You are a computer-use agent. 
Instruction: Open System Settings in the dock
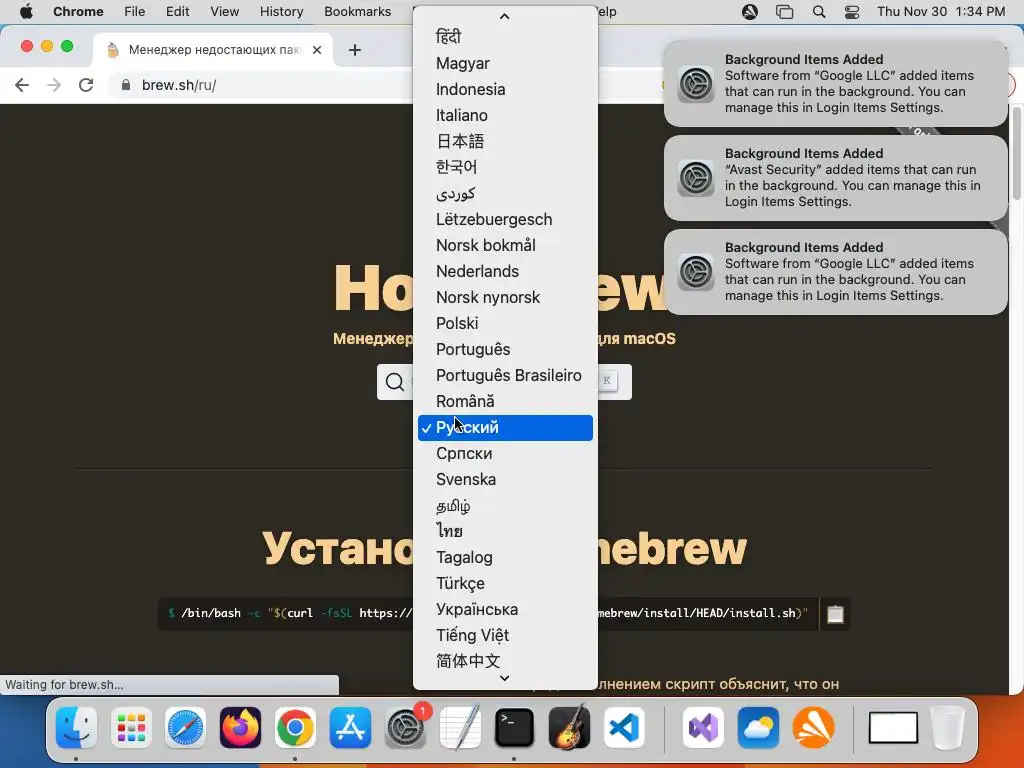coord(405,727)
